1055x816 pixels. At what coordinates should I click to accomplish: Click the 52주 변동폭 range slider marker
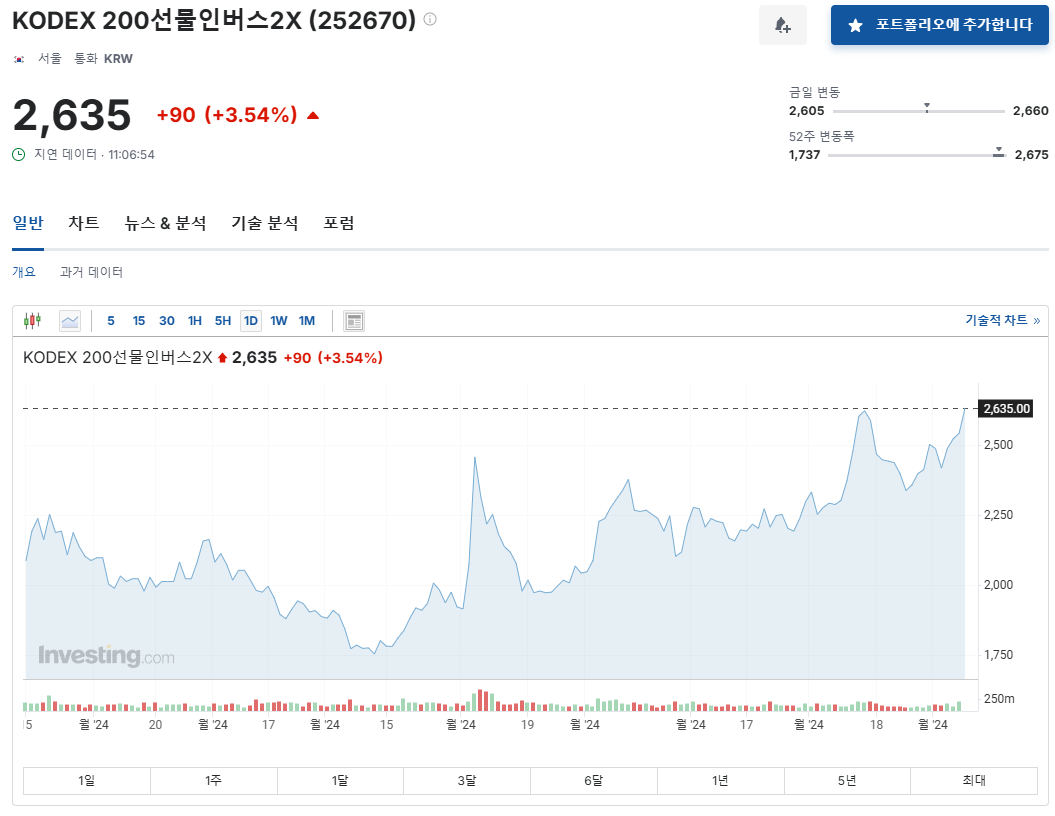998,151
